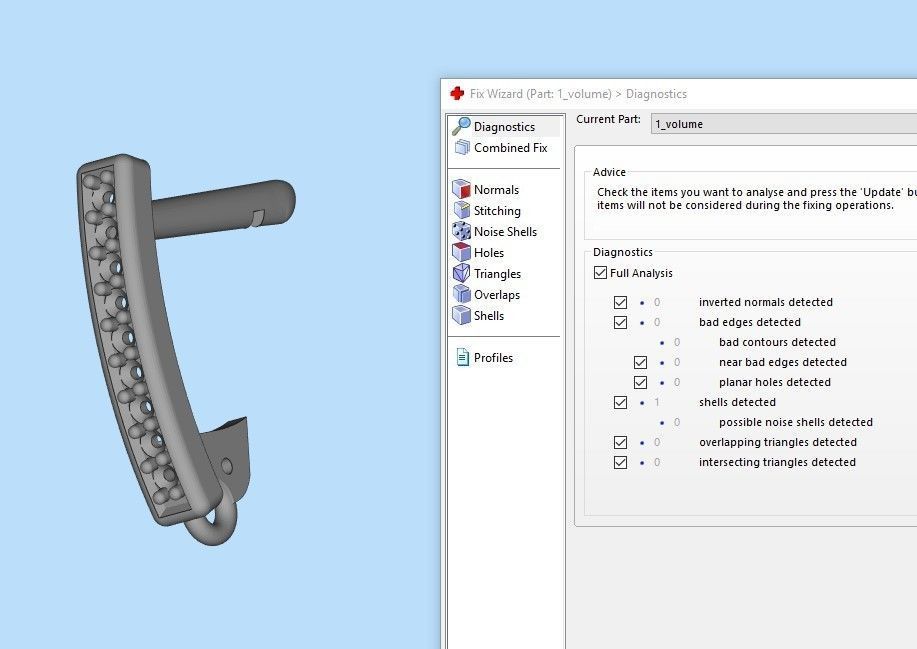917x649 pixels.
Task: Go to the Normals fixing page
Action: click(x=496, y=189)
